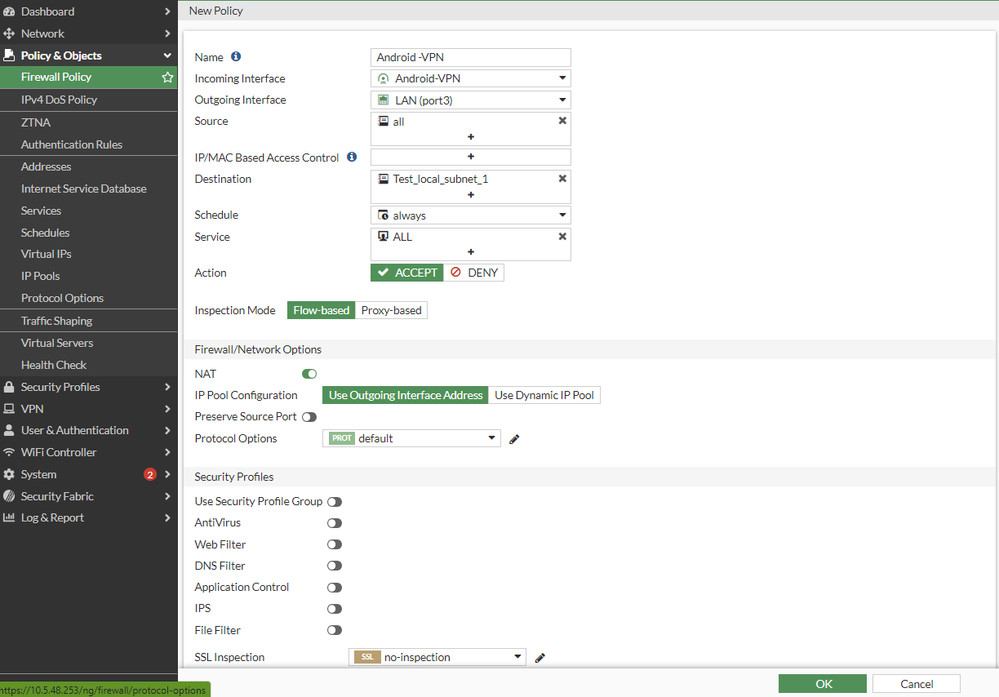Collapse Policy & Objects menu chevron
The height and width of the screenshot is (697, 999).
point(167,55)
